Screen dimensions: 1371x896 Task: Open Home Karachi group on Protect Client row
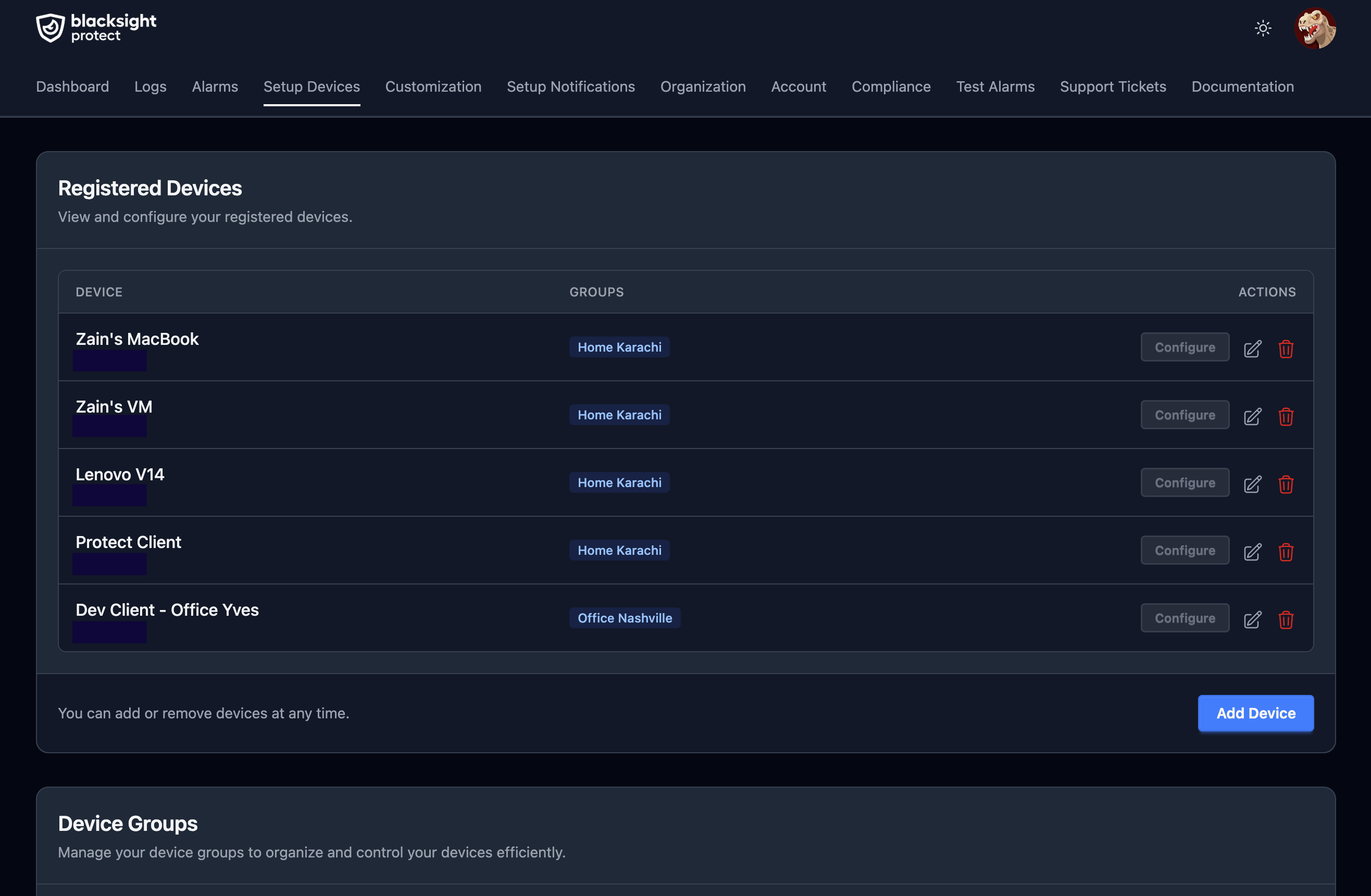point(619,550)
